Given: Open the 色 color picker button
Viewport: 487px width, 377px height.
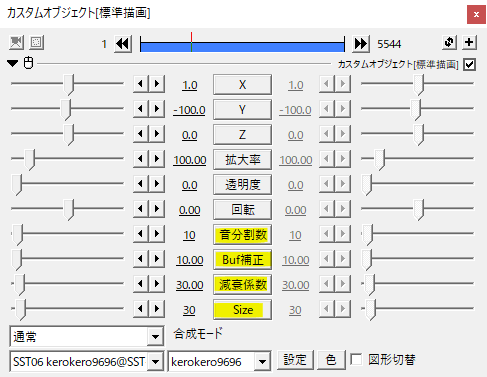Looking at the screenshot, I should (331, 360).
